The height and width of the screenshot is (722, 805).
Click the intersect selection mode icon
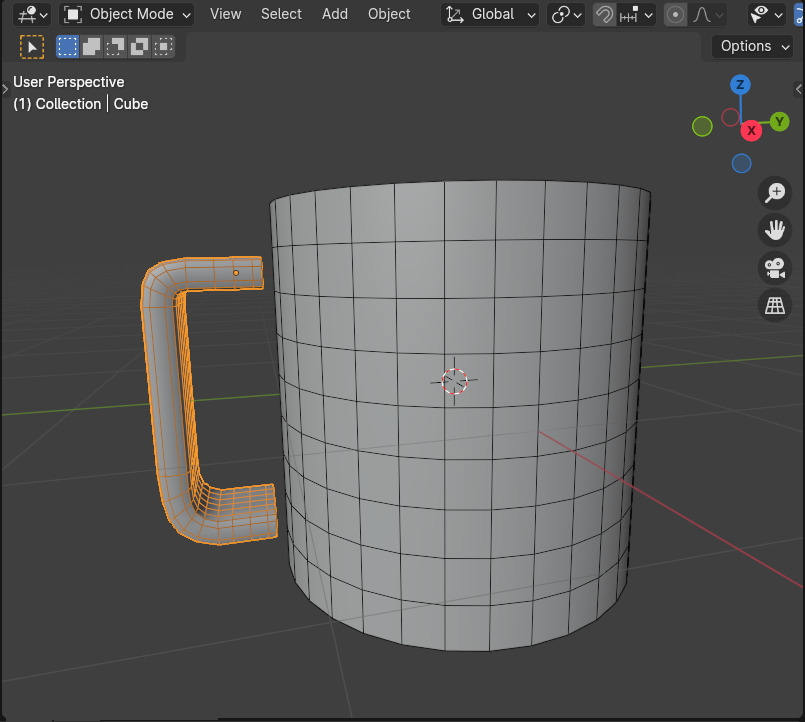pos(163,47)
